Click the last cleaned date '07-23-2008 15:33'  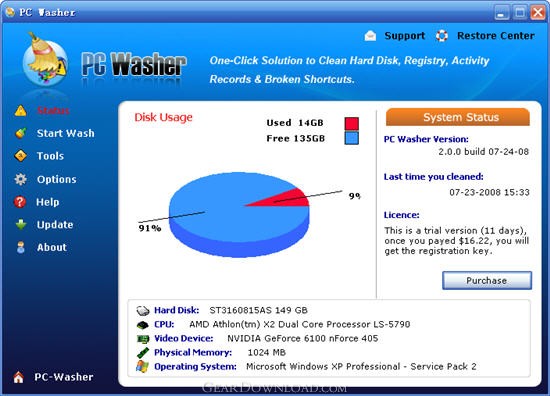[x=489, y=192]
